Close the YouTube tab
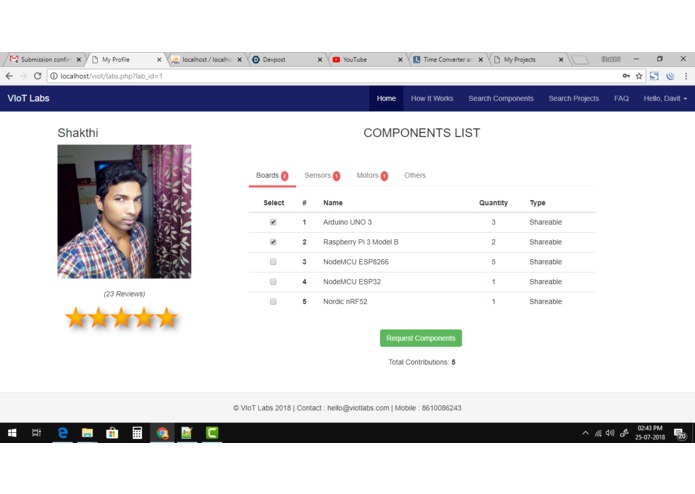Viewport: 695px width, 494px height. (400, 59)
